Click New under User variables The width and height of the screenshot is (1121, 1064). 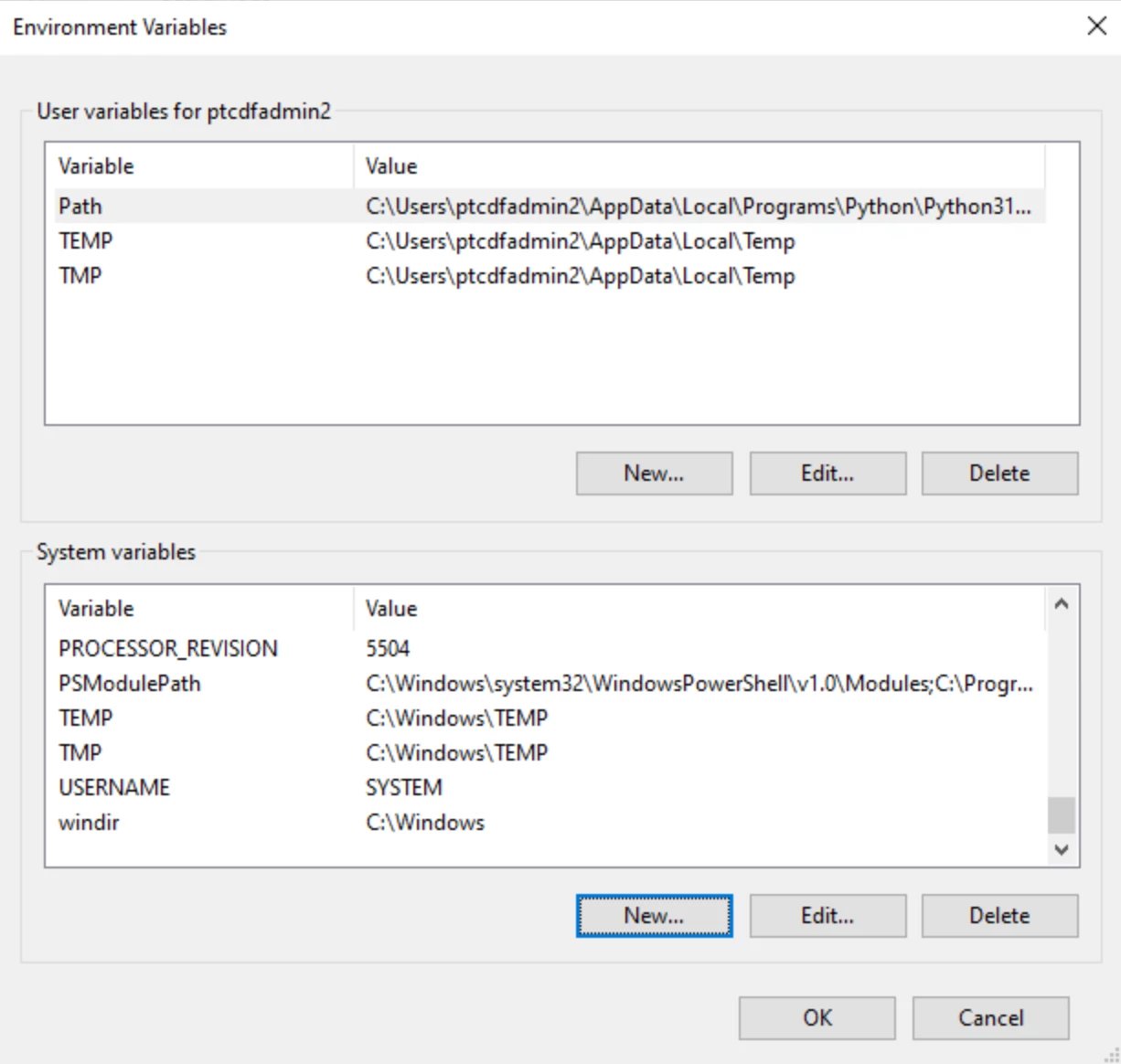pos(654,473)
